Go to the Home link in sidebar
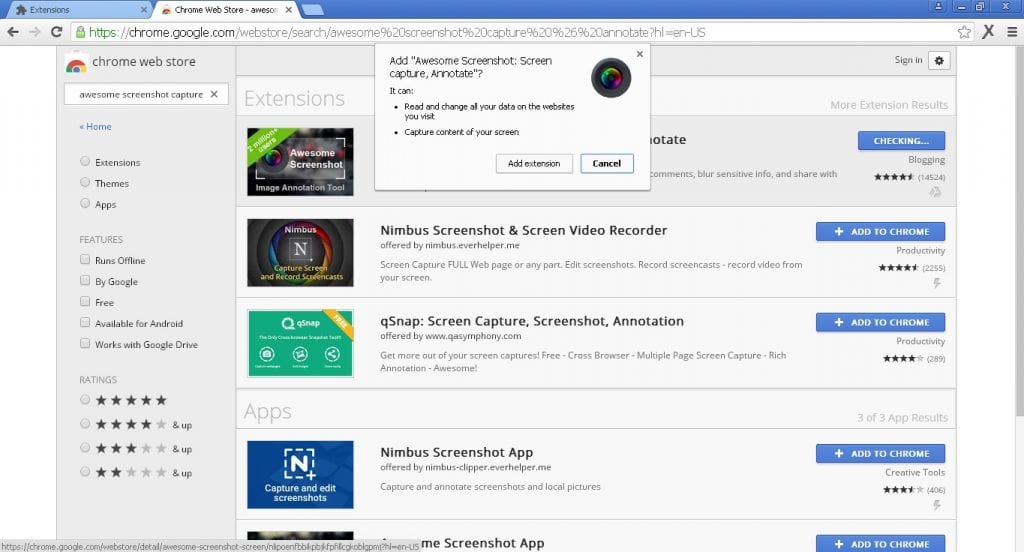The height and width of the screenshot is (552, 1024). pyautogui.click(x=96, y=127)
